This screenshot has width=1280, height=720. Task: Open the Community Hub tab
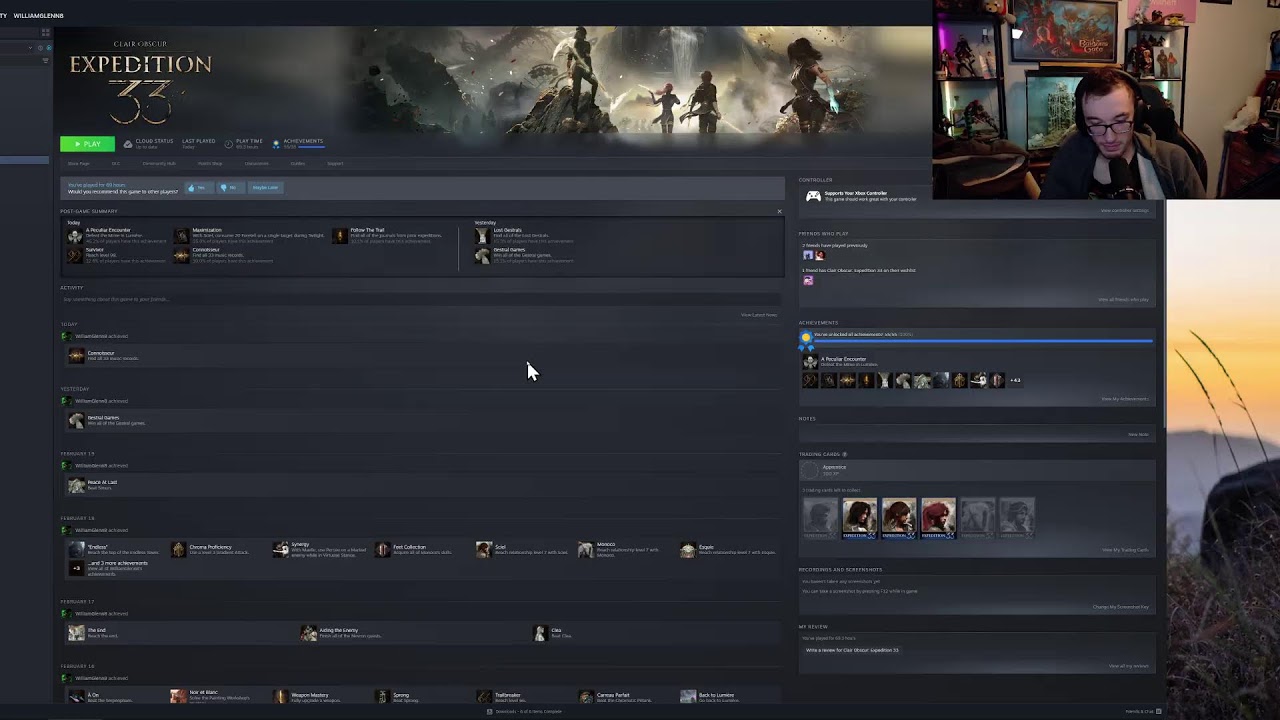pyautogui.click(x=159, y=164)
